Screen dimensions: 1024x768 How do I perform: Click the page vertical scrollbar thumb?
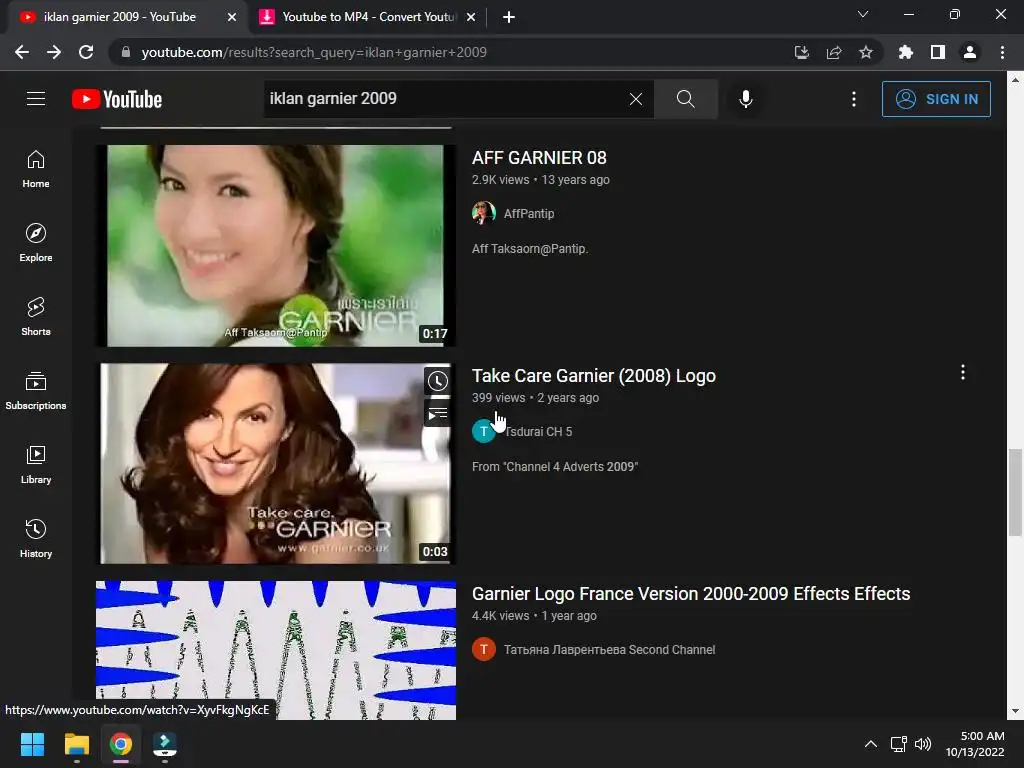pos(1015,492)
